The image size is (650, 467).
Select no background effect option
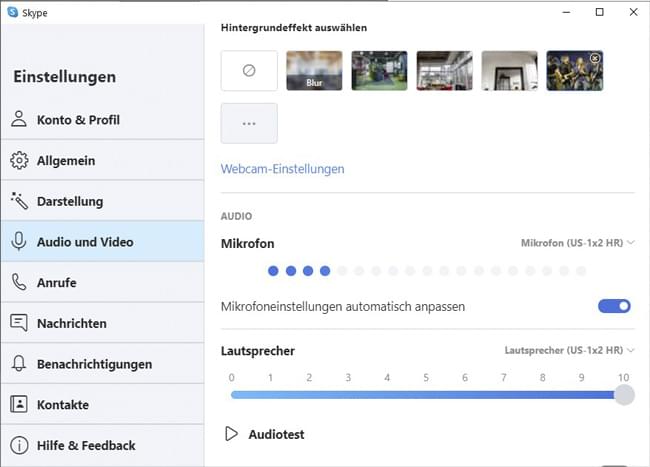249,70
